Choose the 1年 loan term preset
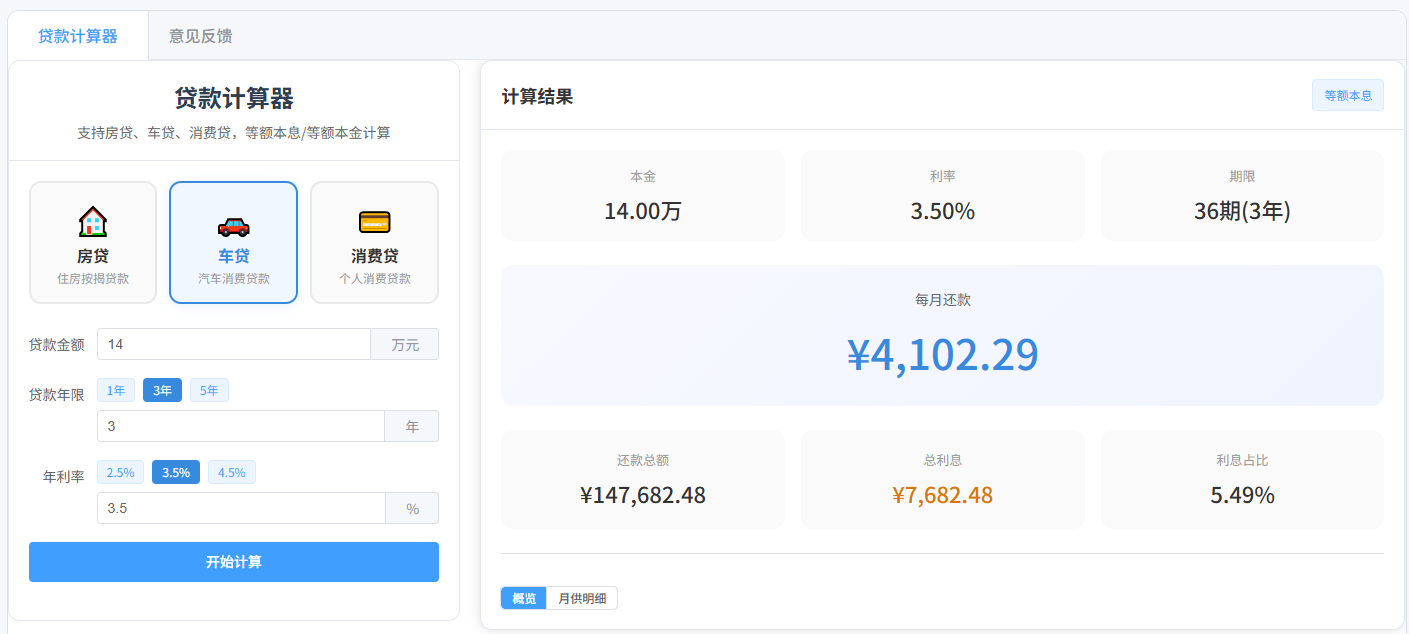The image size is (1409, 634). [x=116, y=390]
